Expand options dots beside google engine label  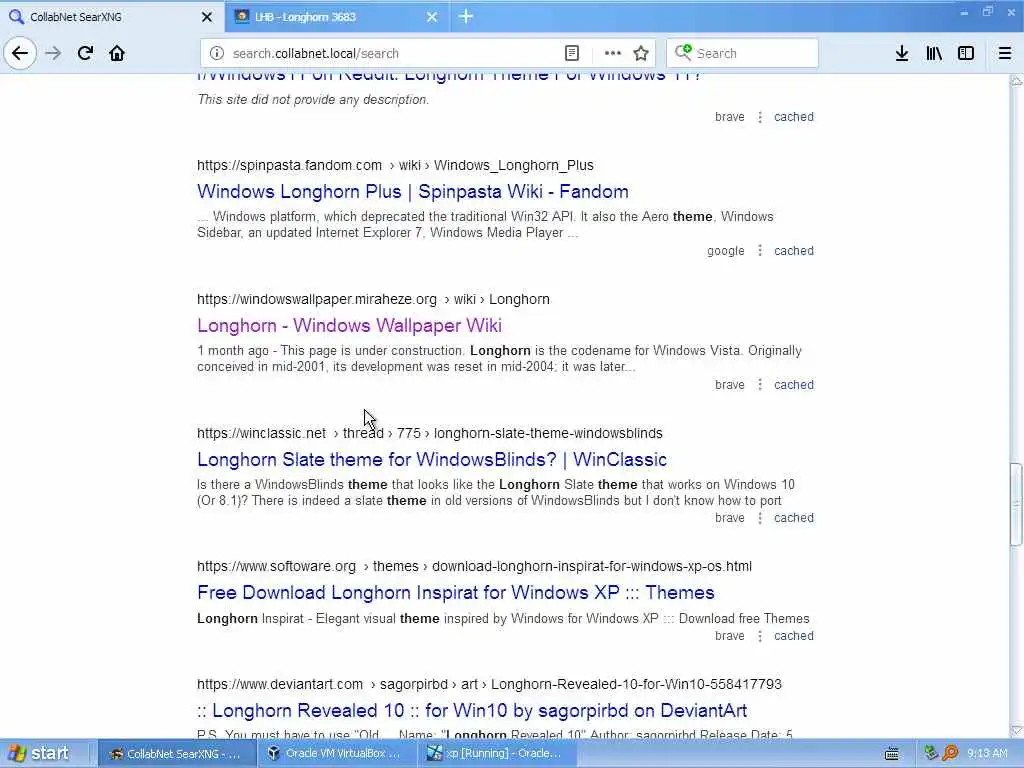(x=760, y=251)
